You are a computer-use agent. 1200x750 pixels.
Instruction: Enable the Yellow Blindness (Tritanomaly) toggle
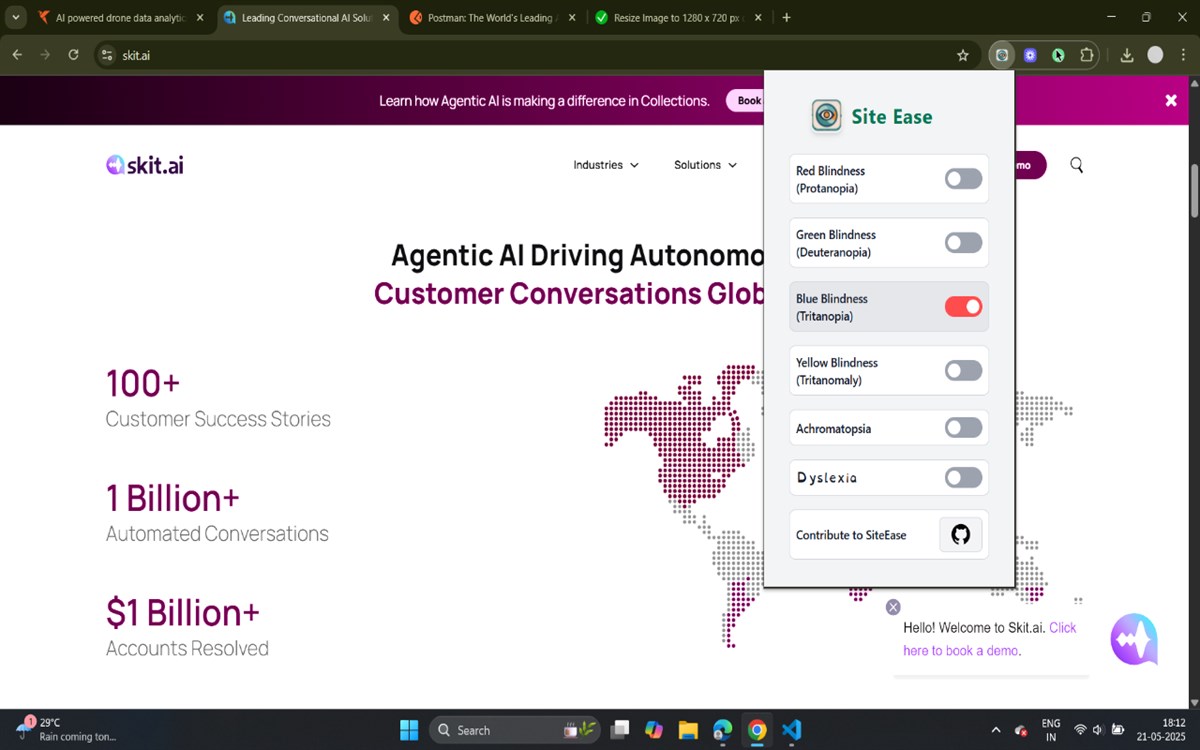point(964,371)
